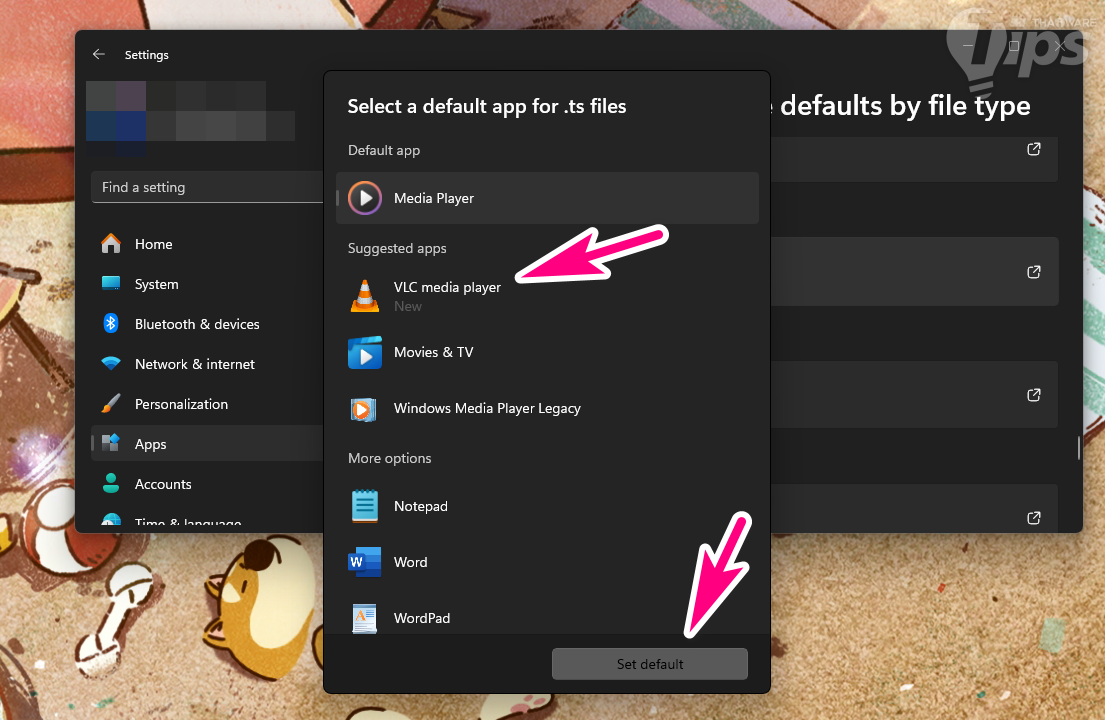Image resolution: width=1105 pixels, height=720 pixels.
Task: Click the VLC media player cone icon
Action: 365,296
